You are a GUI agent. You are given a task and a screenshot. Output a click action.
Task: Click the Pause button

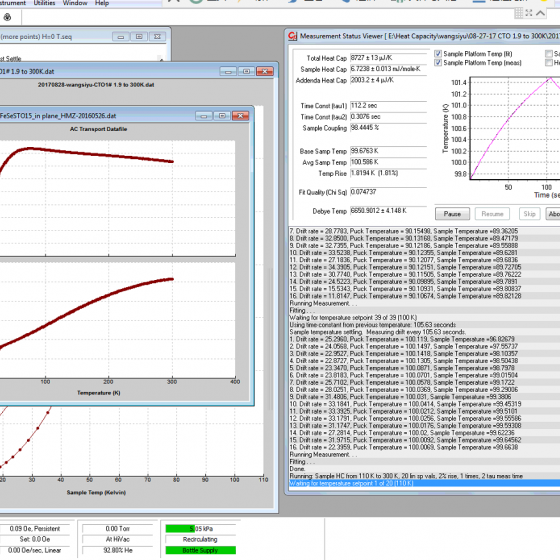click(x=452, y=214)
